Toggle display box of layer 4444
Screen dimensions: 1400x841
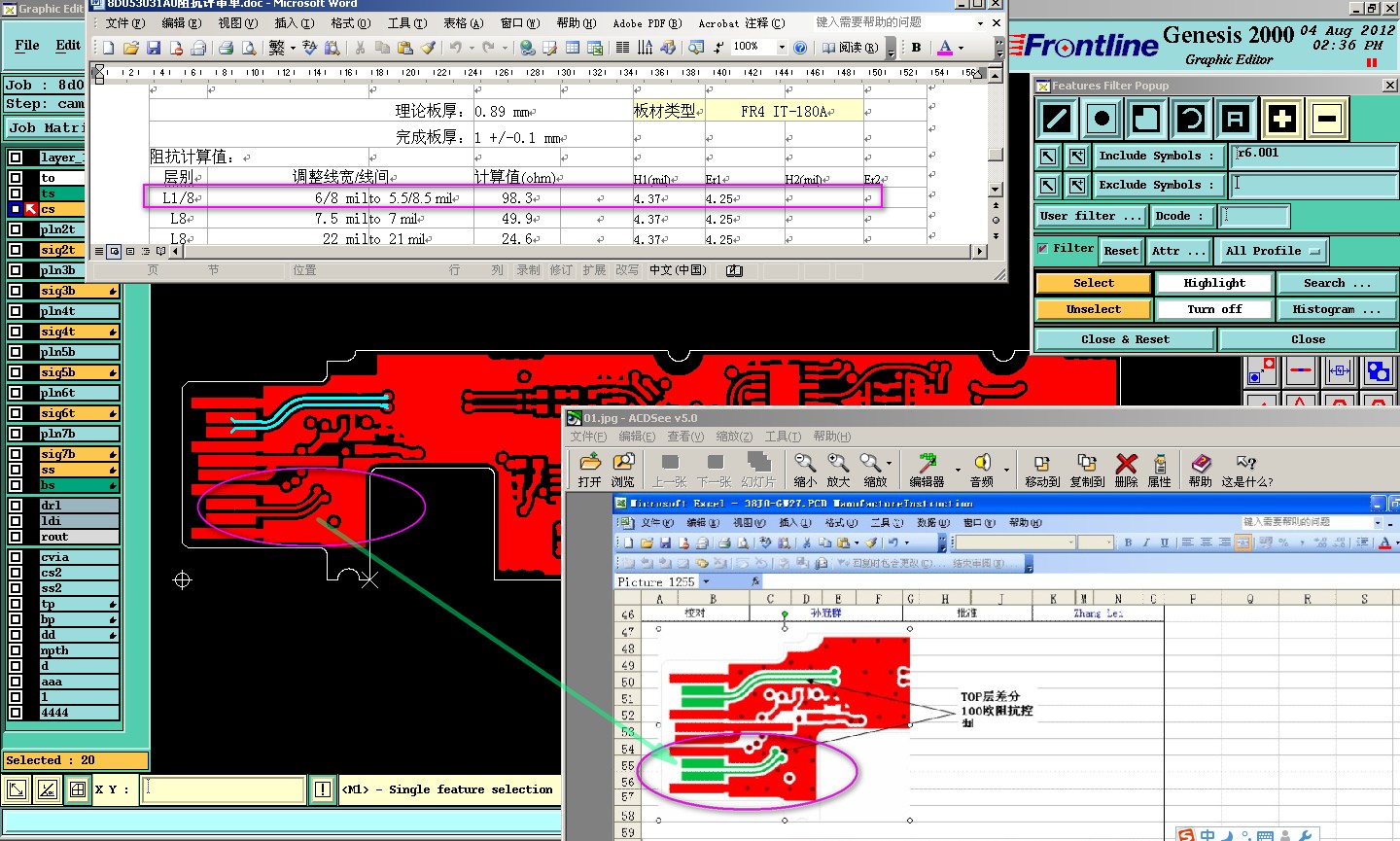point(16,713)
